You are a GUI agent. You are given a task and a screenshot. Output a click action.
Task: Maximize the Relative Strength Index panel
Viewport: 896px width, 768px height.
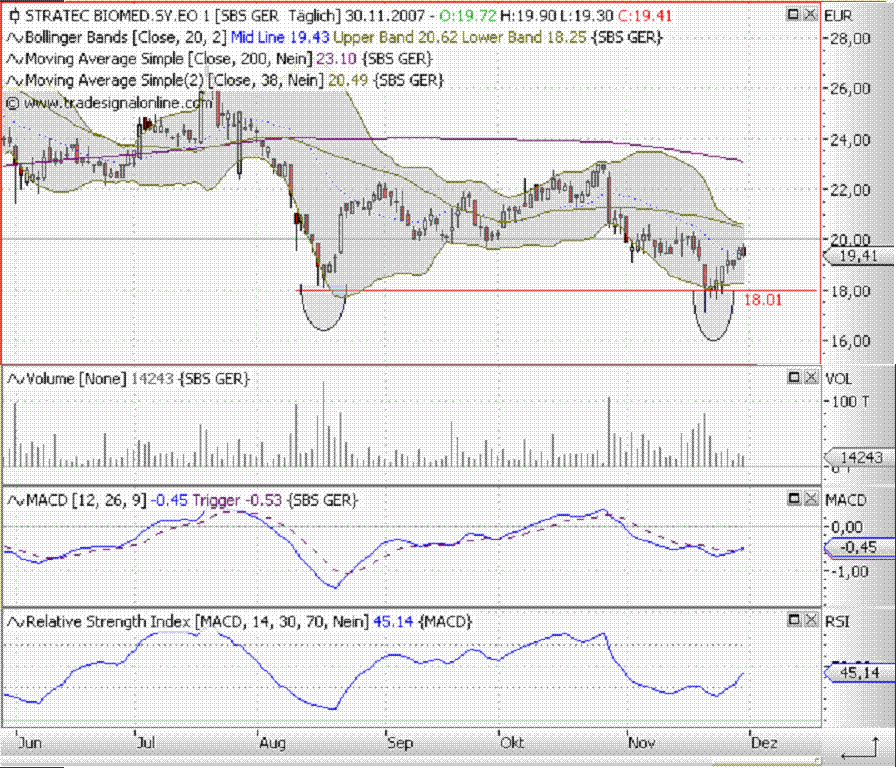point(794,620)
